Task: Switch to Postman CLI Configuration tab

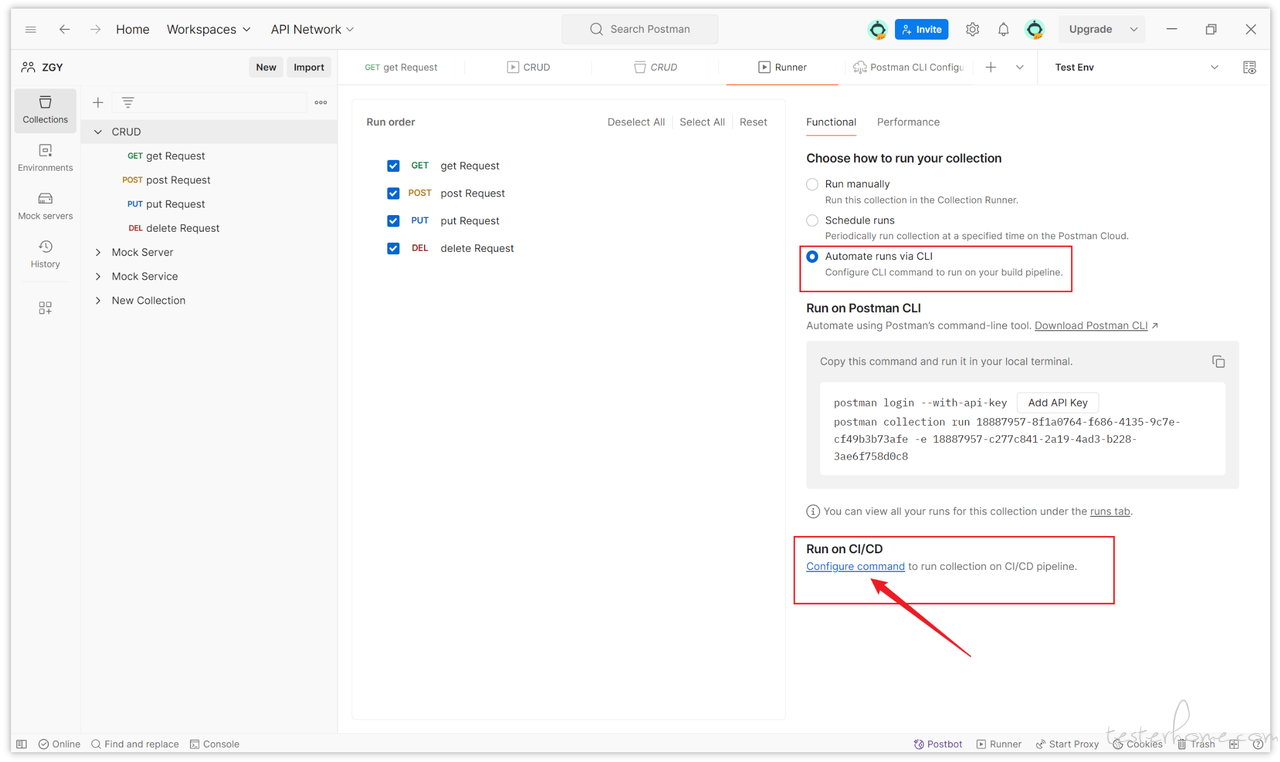Action: coord(908,67)
